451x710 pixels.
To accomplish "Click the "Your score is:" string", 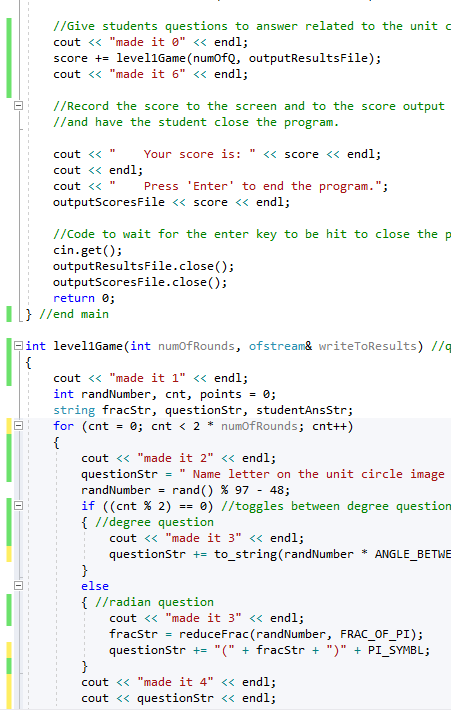I will point(182,154).
